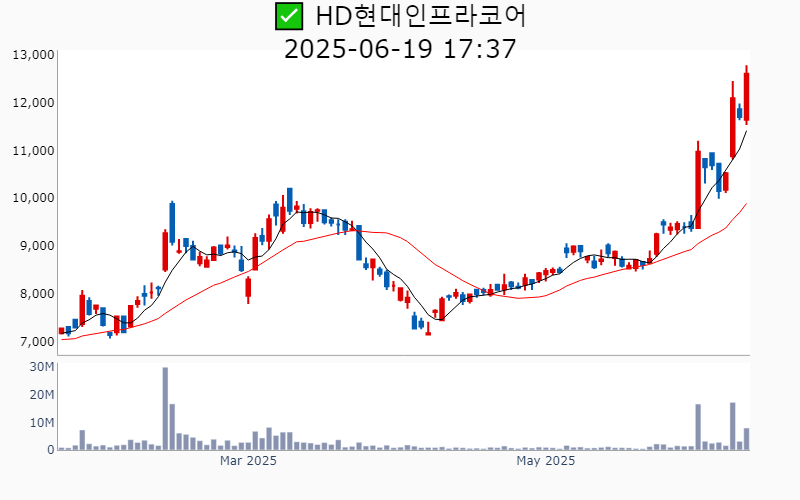Image resolution: width=800 pixels, height=500 pixels.
Task: Click the 20M volume axis label
Action: click(x=42, y=395)
